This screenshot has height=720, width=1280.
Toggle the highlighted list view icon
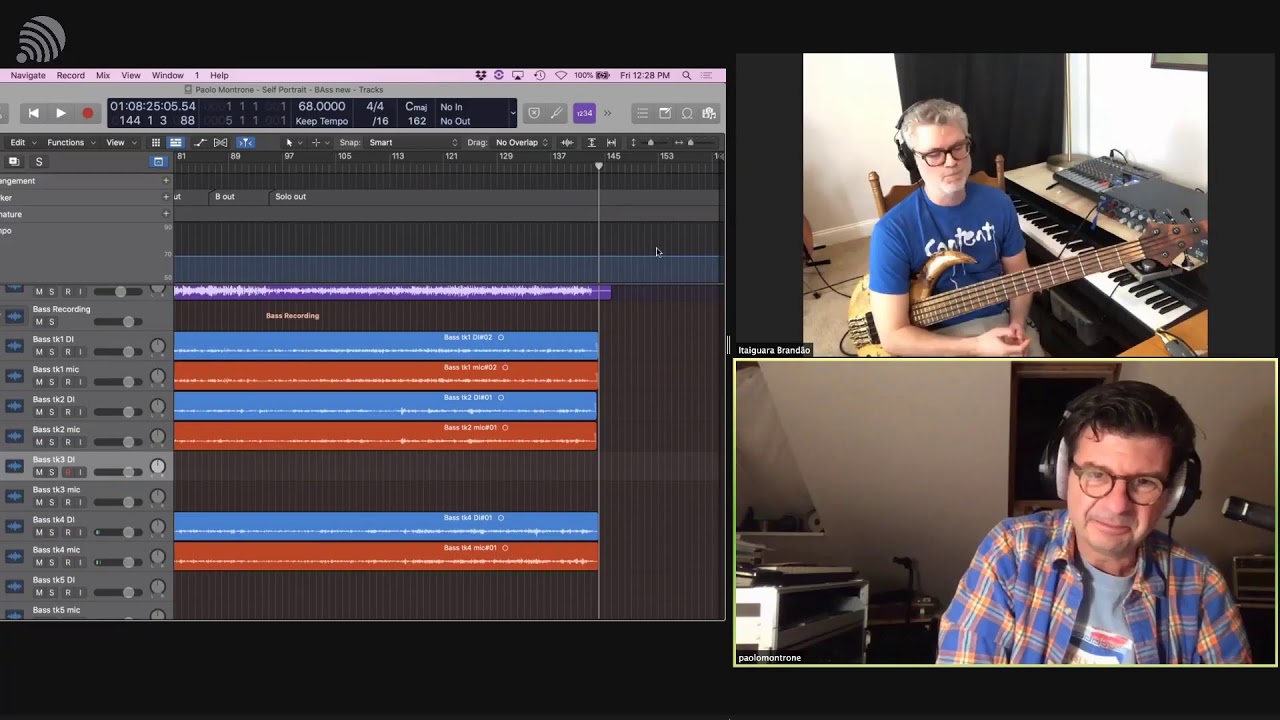coord(175,142)
